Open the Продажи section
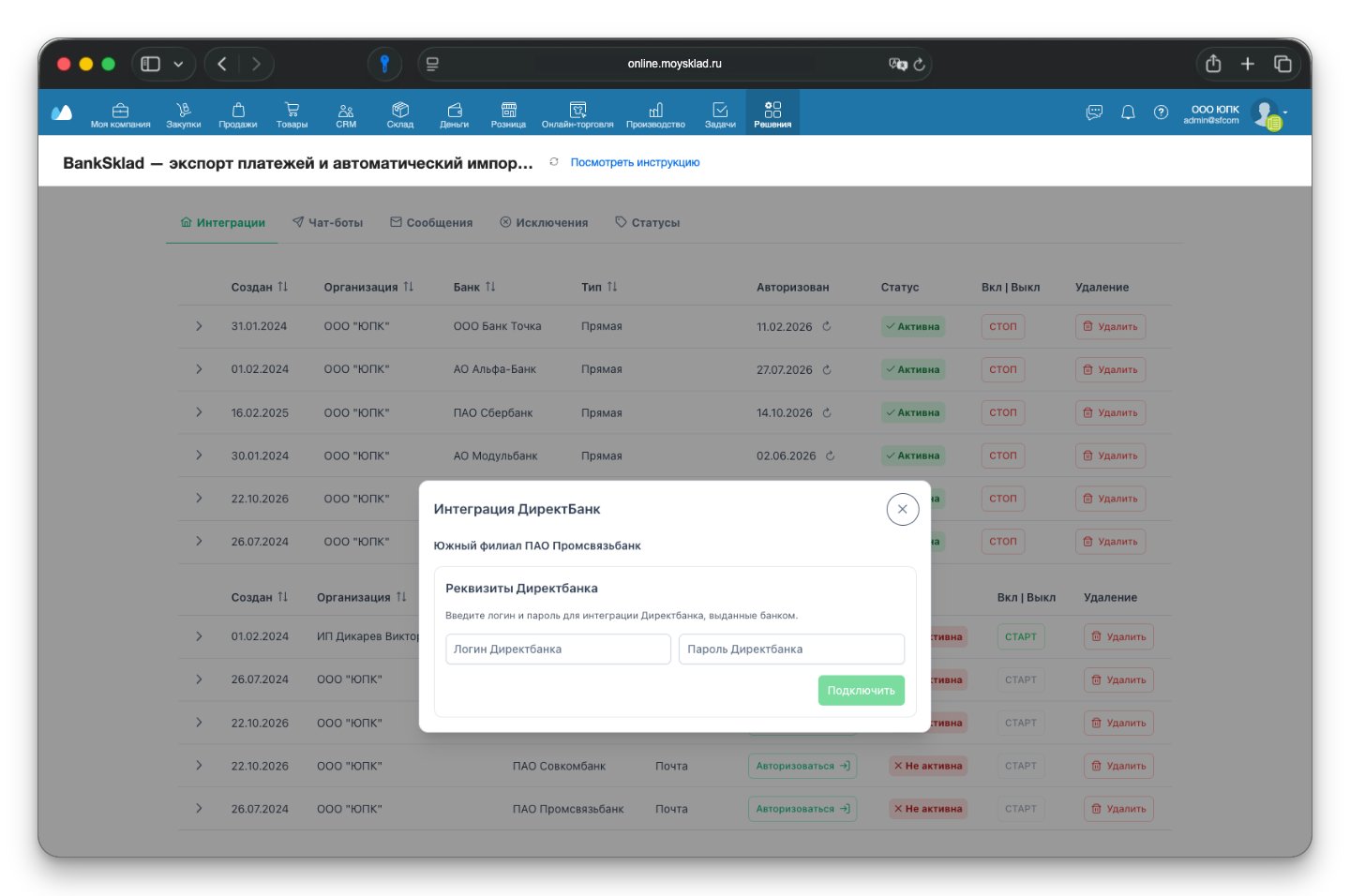The width and height of the screenshot is (1350, 896). [x=238, y=114]
